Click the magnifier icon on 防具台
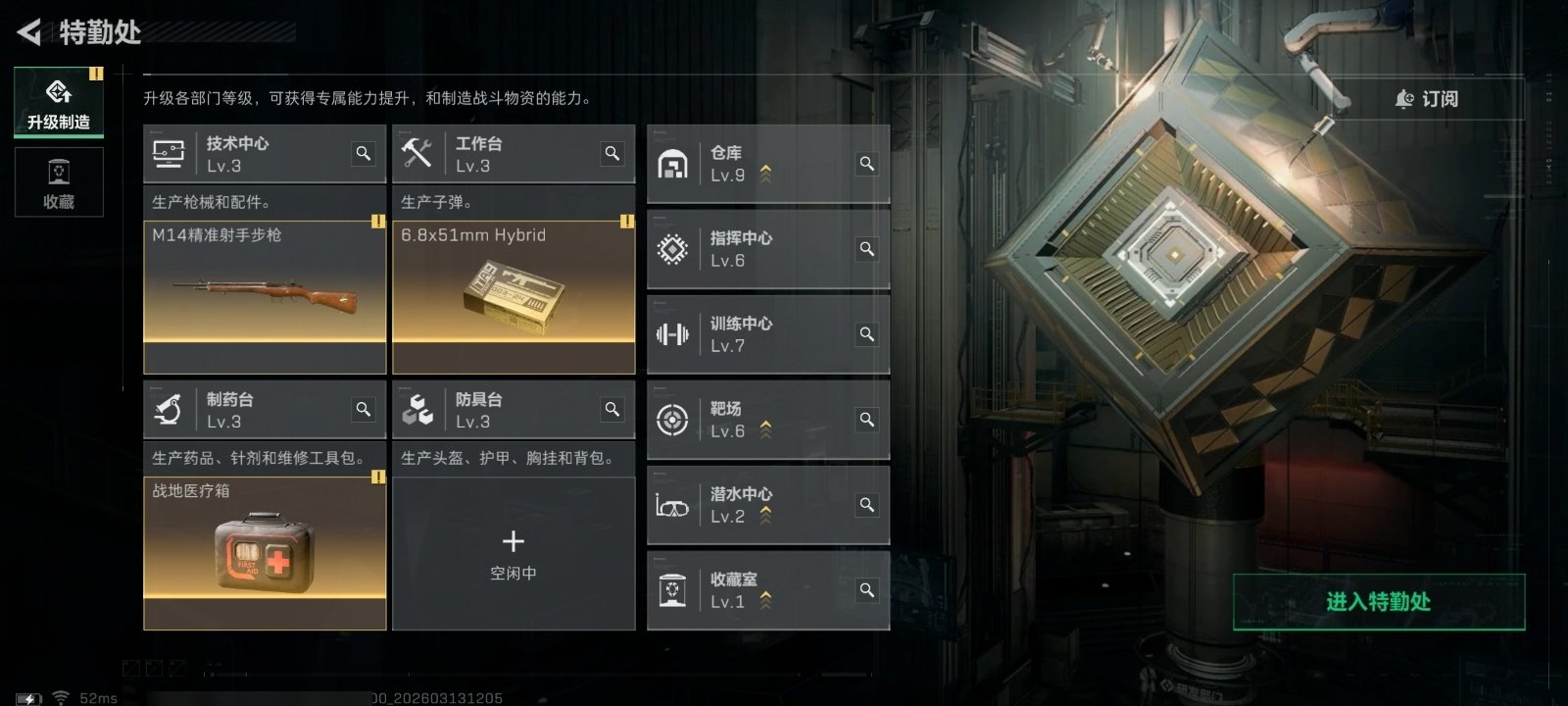This screenshot has width=1568, height=706. pos(612,410)
